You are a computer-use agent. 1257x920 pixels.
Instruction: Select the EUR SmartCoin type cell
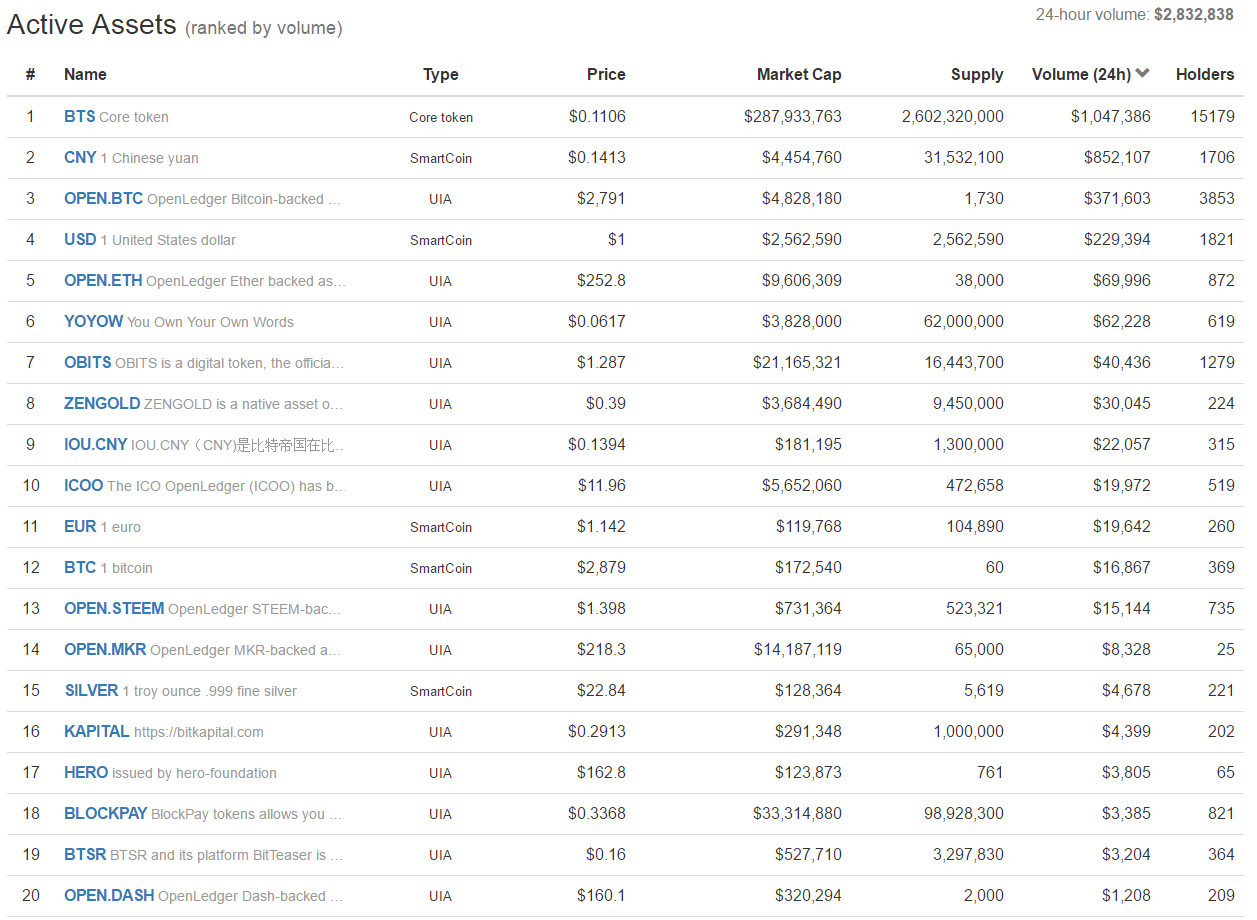coord(441,527)
